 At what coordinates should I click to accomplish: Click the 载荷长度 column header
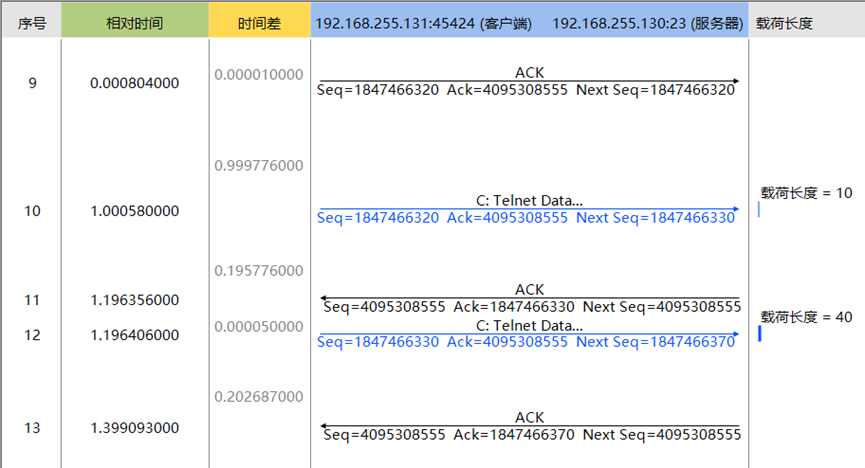pos(784,22)
